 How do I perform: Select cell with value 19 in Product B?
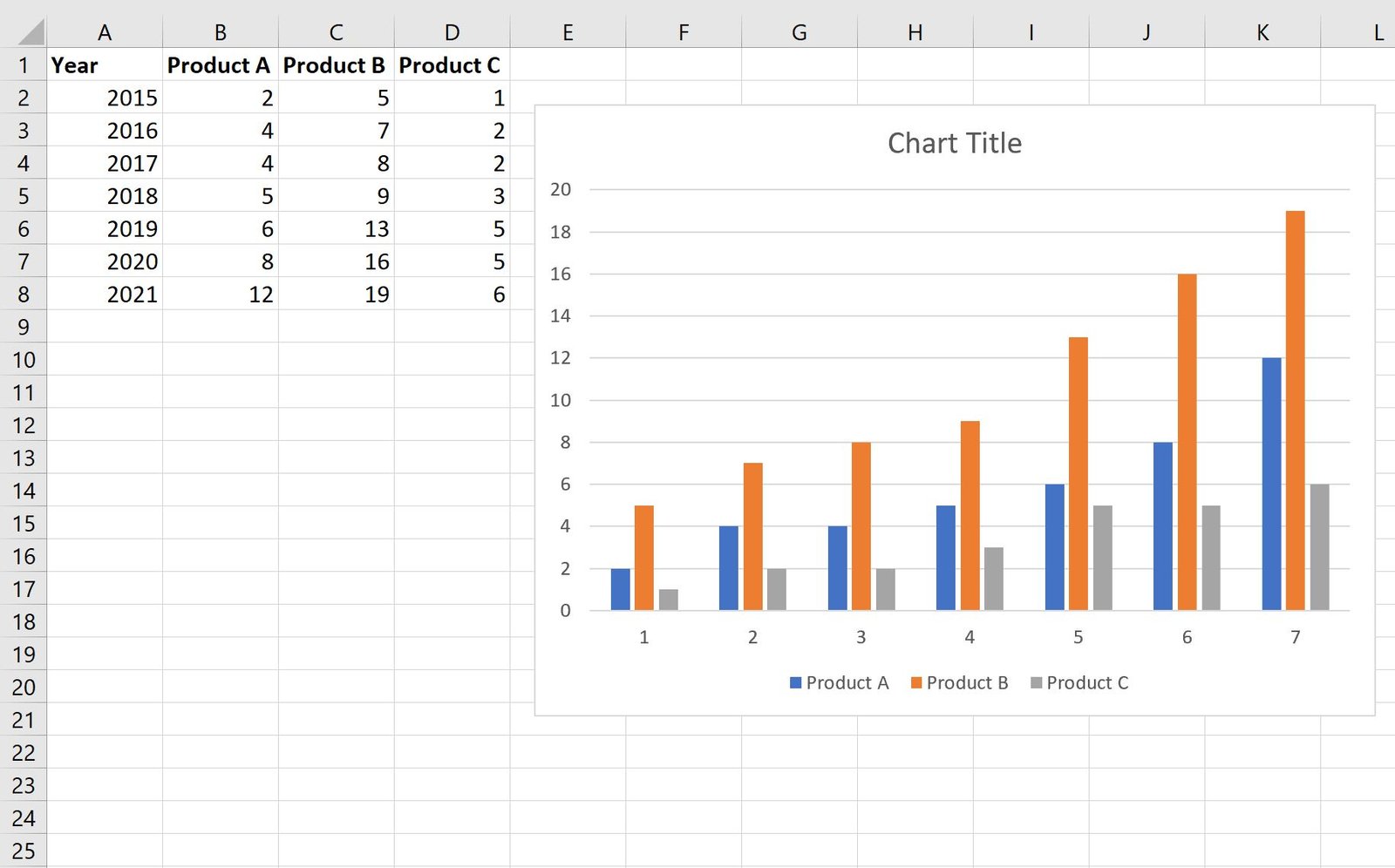click(x=336, y=295)
